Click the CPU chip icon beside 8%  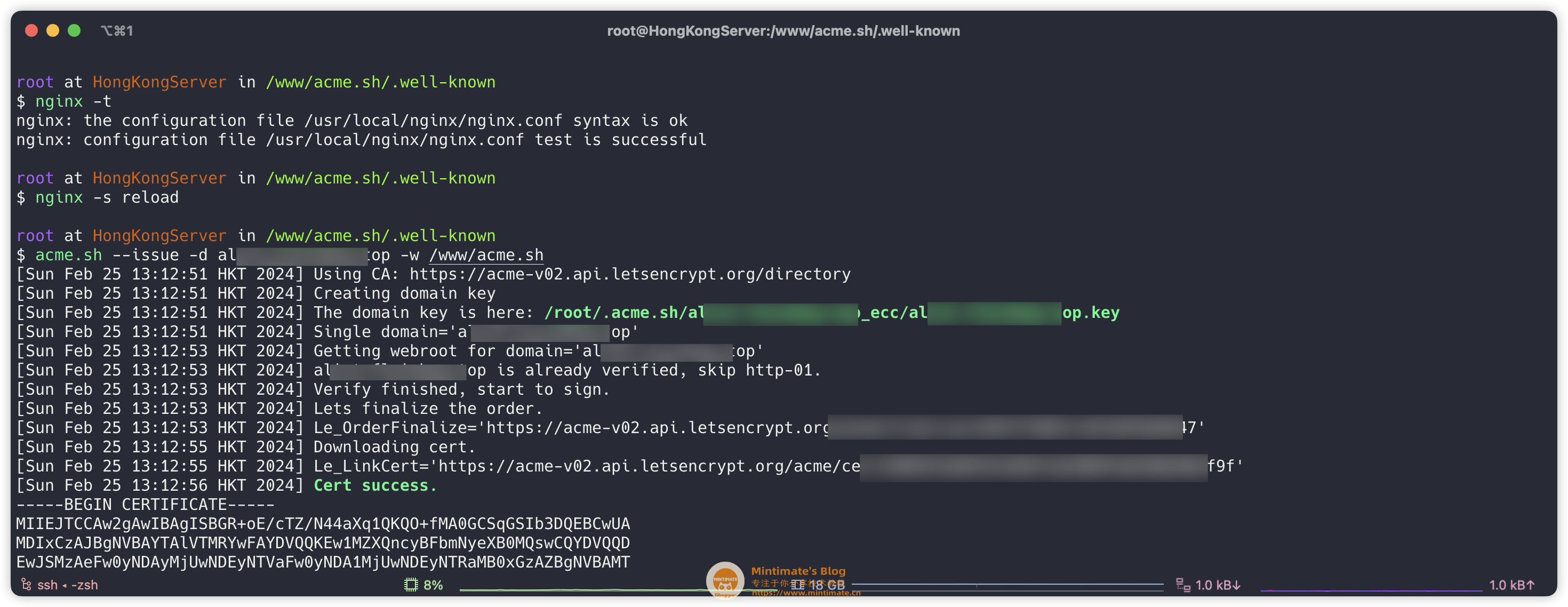pyautogui.click(x=411, y=585)
